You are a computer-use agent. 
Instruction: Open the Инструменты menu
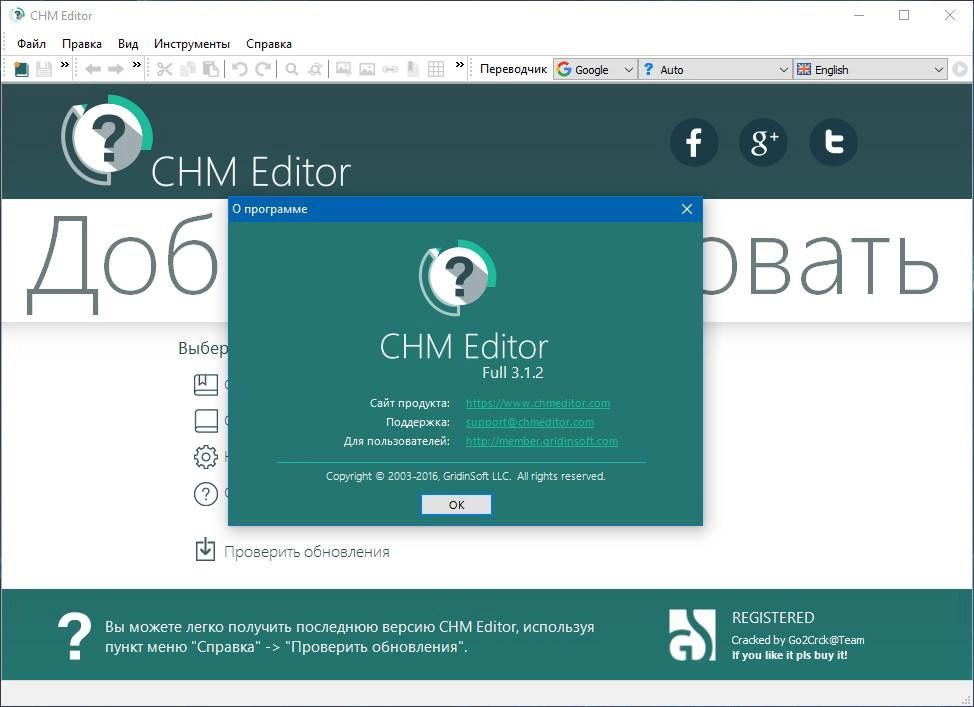(x=192, y=43)
